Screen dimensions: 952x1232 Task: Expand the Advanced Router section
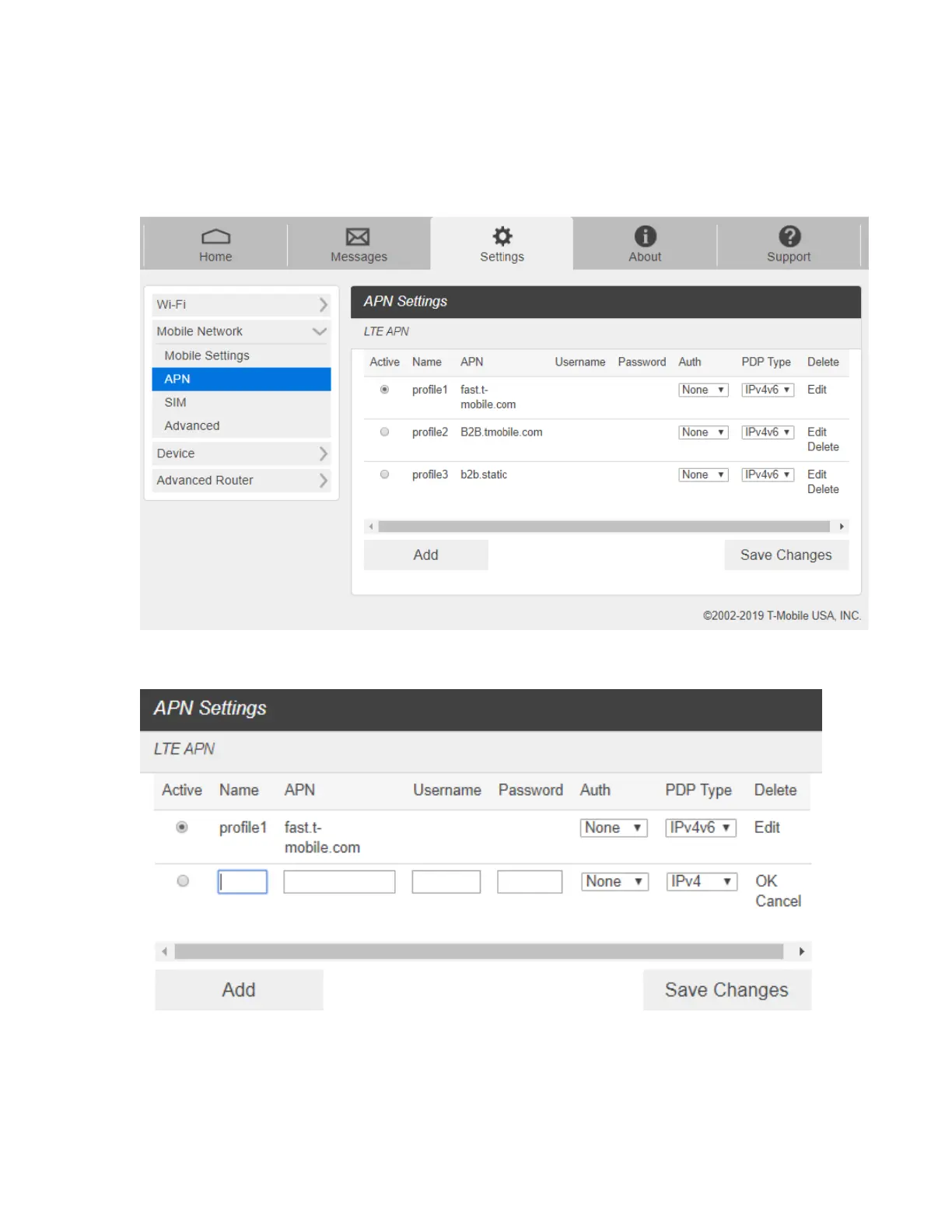241,481
